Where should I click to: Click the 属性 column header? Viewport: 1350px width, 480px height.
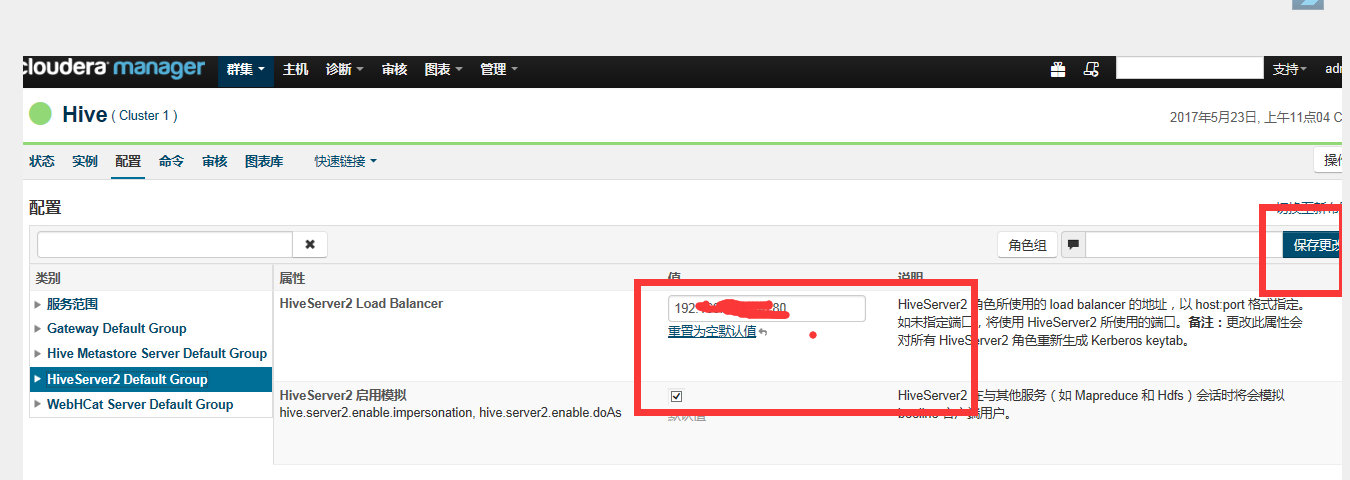click(x=292, y=277)
